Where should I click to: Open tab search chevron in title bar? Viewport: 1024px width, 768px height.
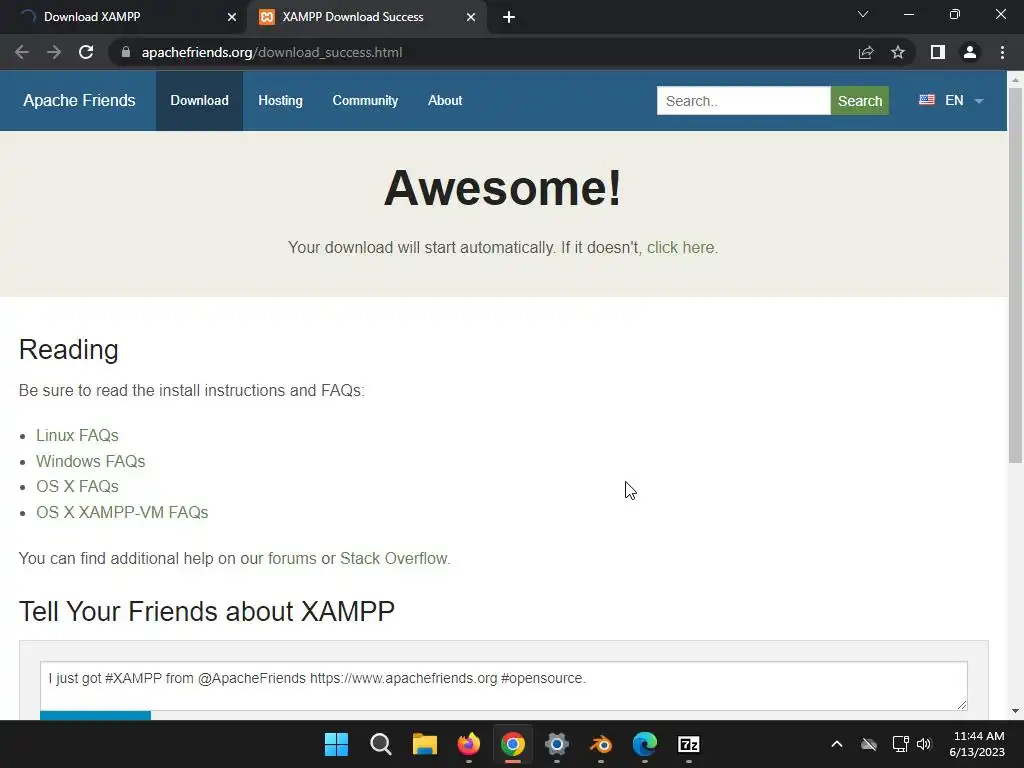click(863, 14)
